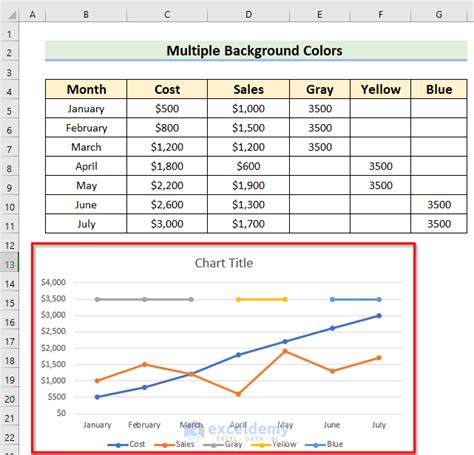Click the 'Sales' header cell

(248, 89)
